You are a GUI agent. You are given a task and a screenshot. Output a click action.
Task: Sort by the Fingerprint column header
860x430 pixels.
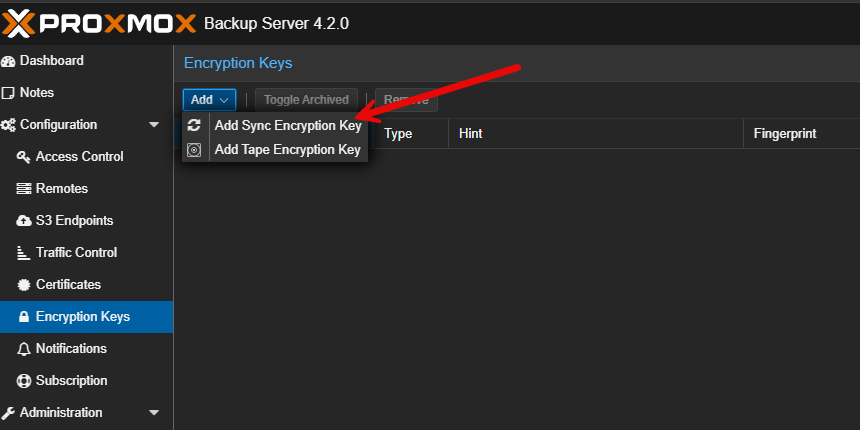click(x=785, y=133)
